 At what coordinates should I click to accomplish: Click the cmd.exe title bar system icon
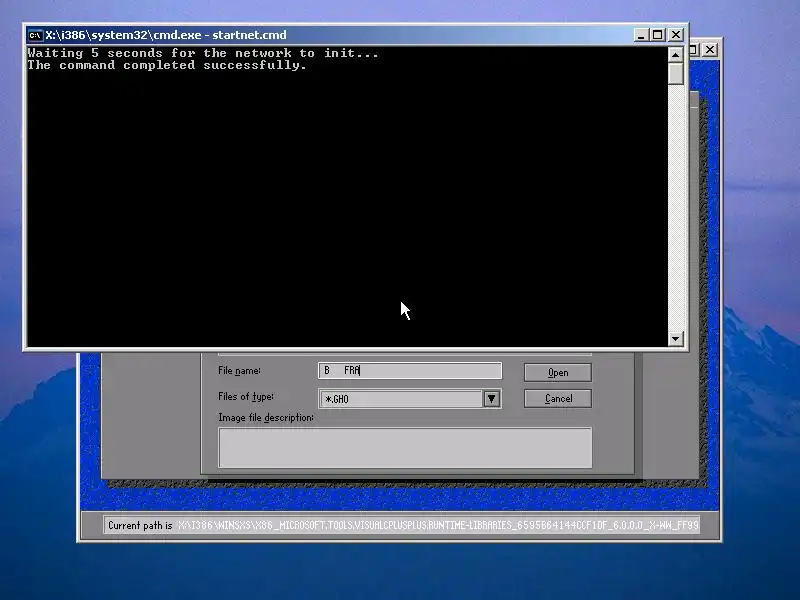click(35, 35)
